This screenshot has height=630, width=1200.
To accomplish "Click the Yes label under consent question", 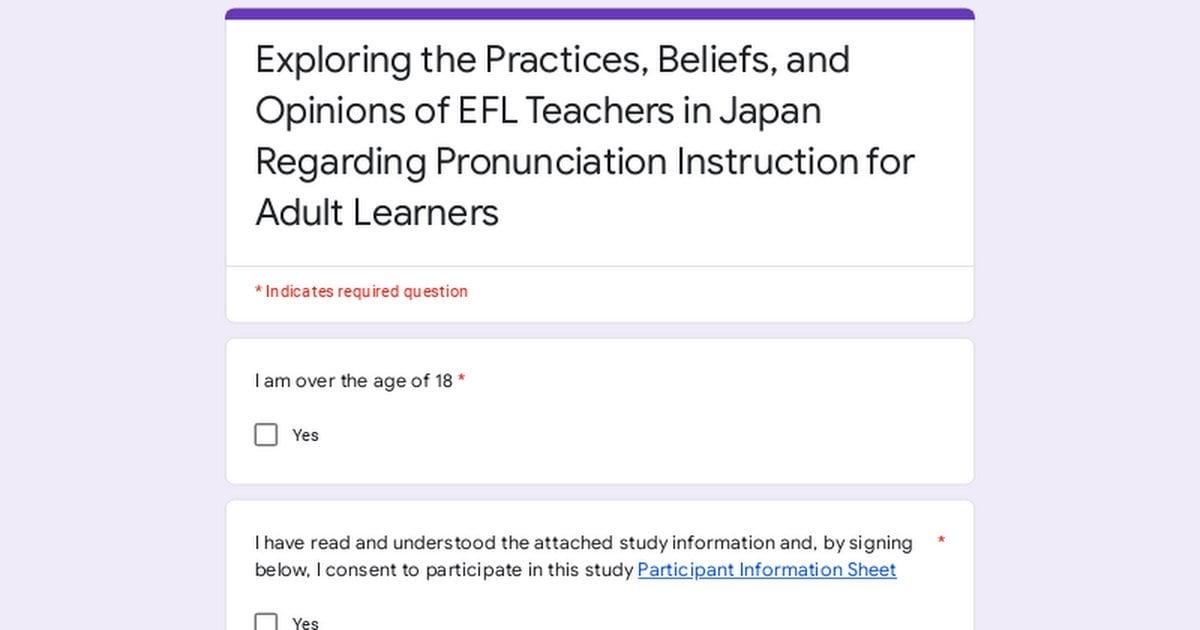I will (305, 623).
